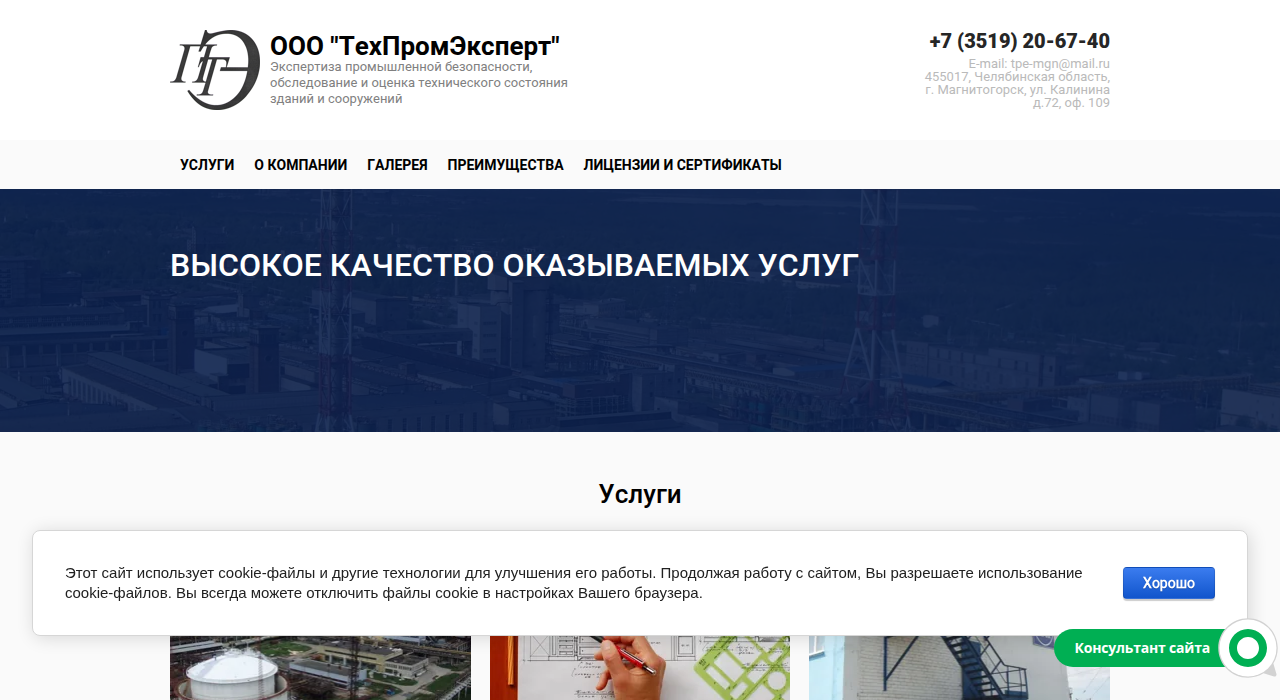
Task: Call phone number +7 (3519) 20-67-40
Action: pos(1019,41)
